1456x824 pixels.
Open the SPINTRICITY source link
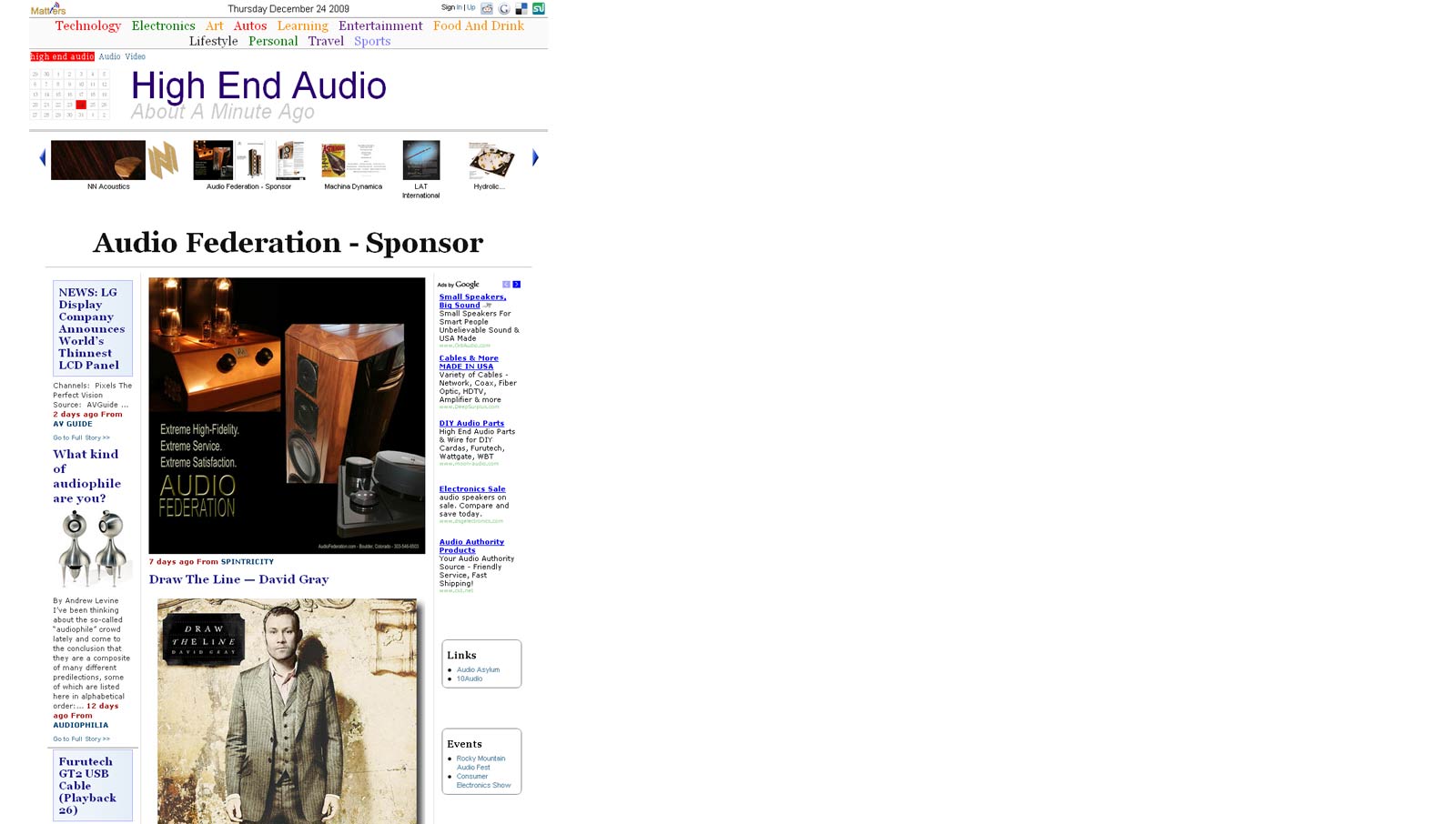tap(247, 561)
